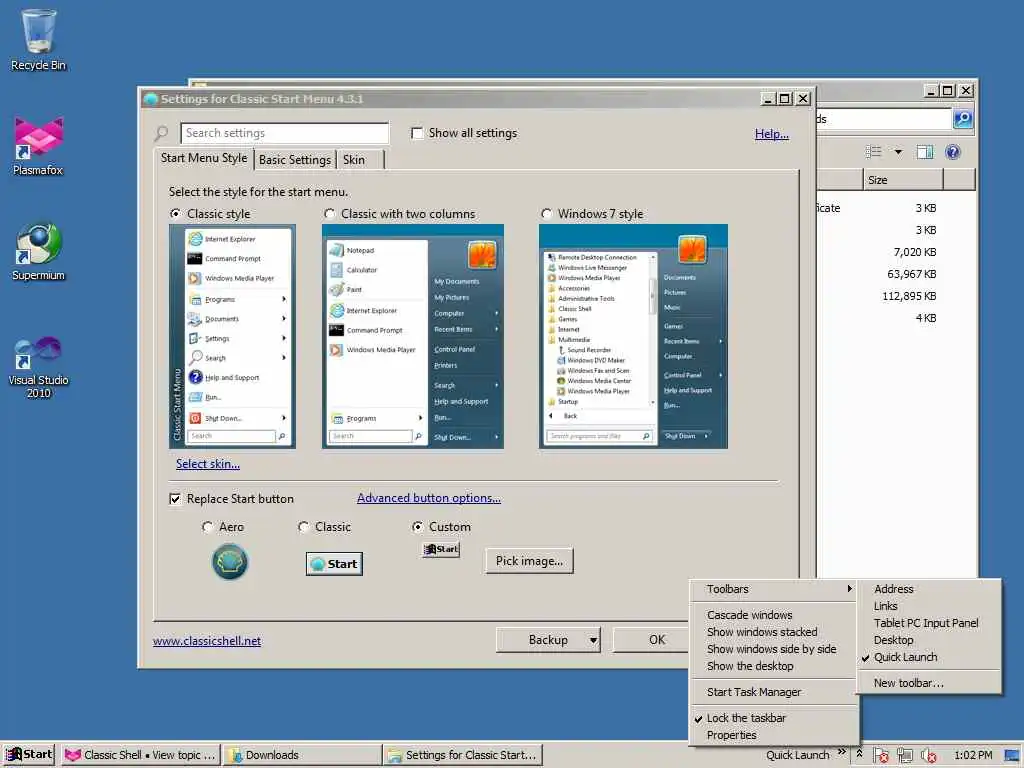This screenshot has width=1024, height=768.
Task: Open Advanced button options... link
Action: (428, 498)
